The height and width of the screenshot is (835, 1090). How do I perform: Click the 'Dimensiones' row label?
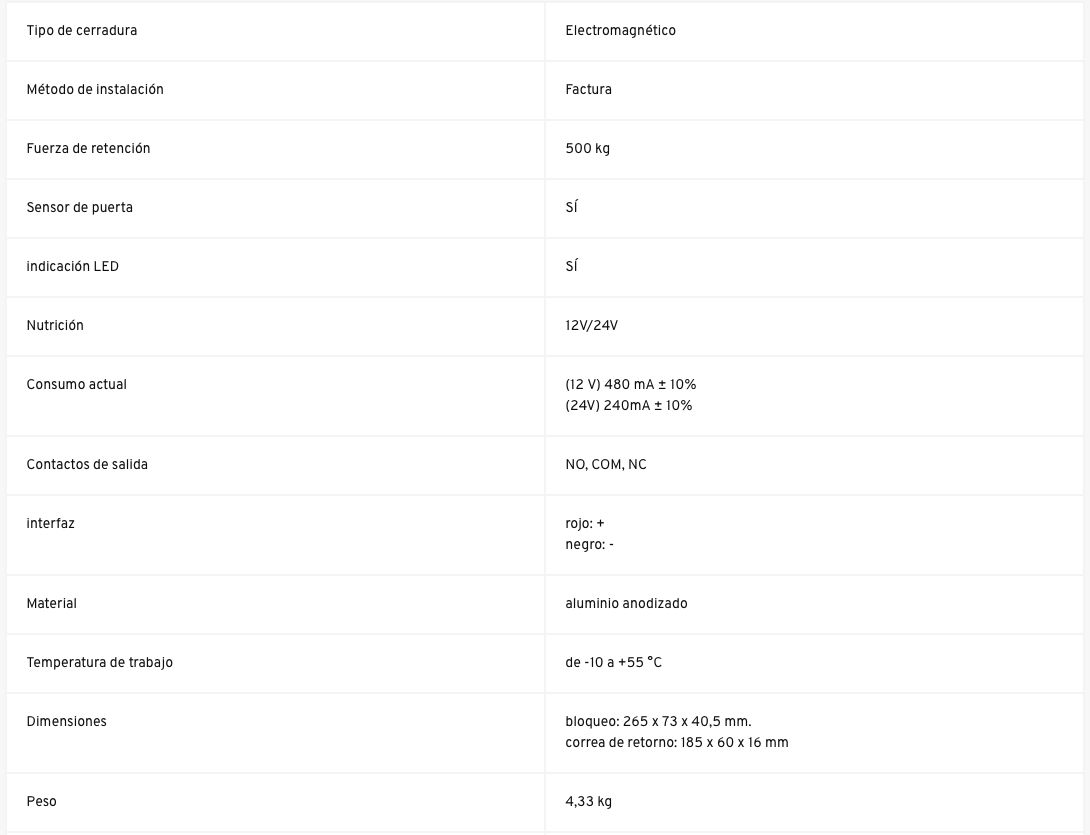pos(66,722)
